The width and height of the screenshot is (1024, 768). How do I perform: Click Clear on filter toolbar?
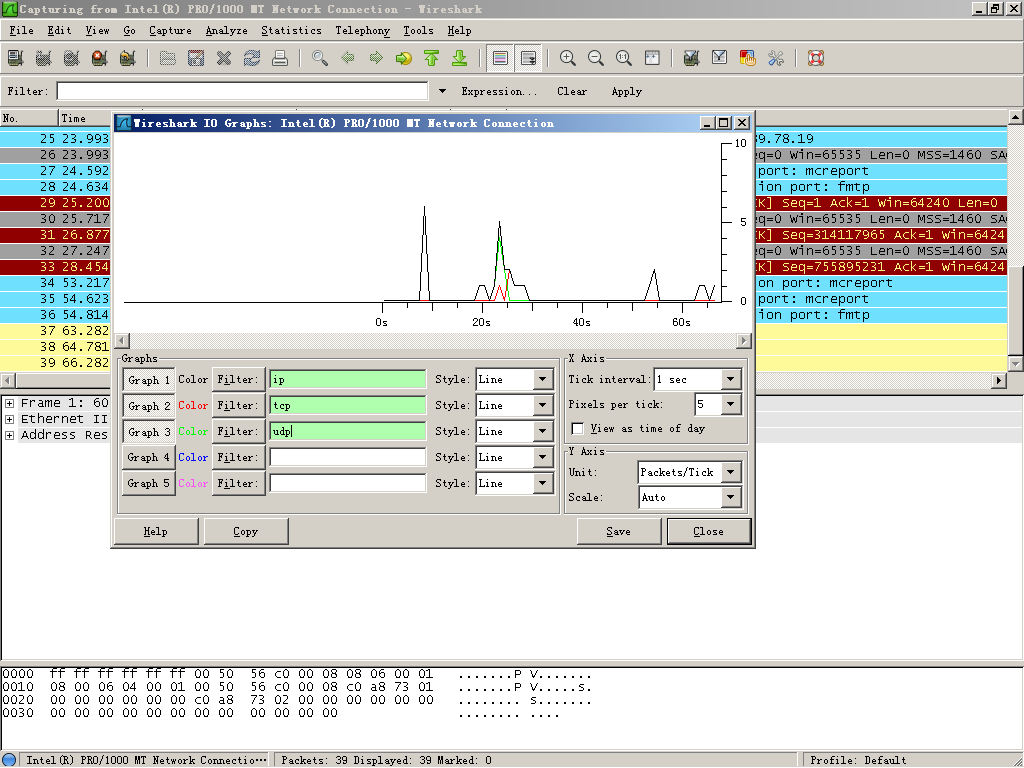click(572, 91)
